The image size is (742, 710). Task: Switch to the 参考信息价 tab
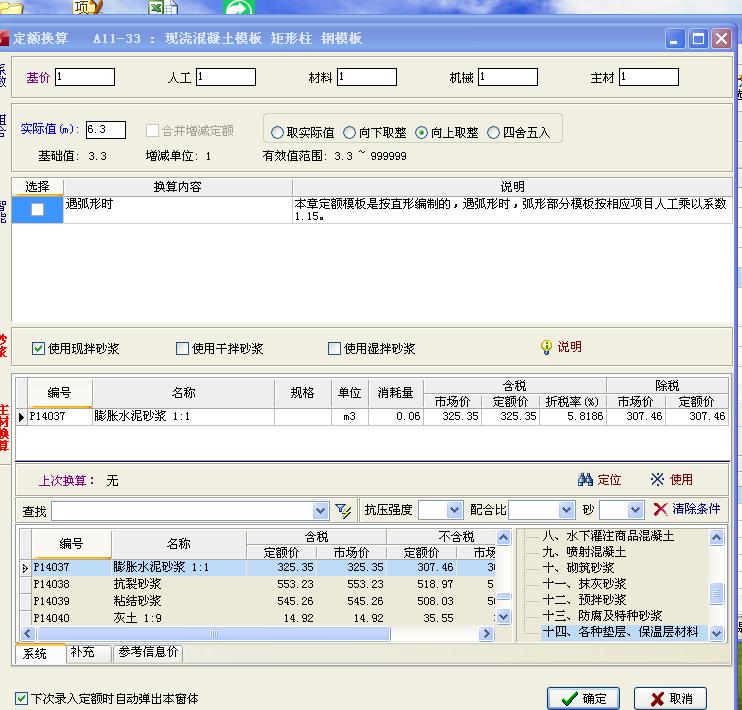(148, 652)
